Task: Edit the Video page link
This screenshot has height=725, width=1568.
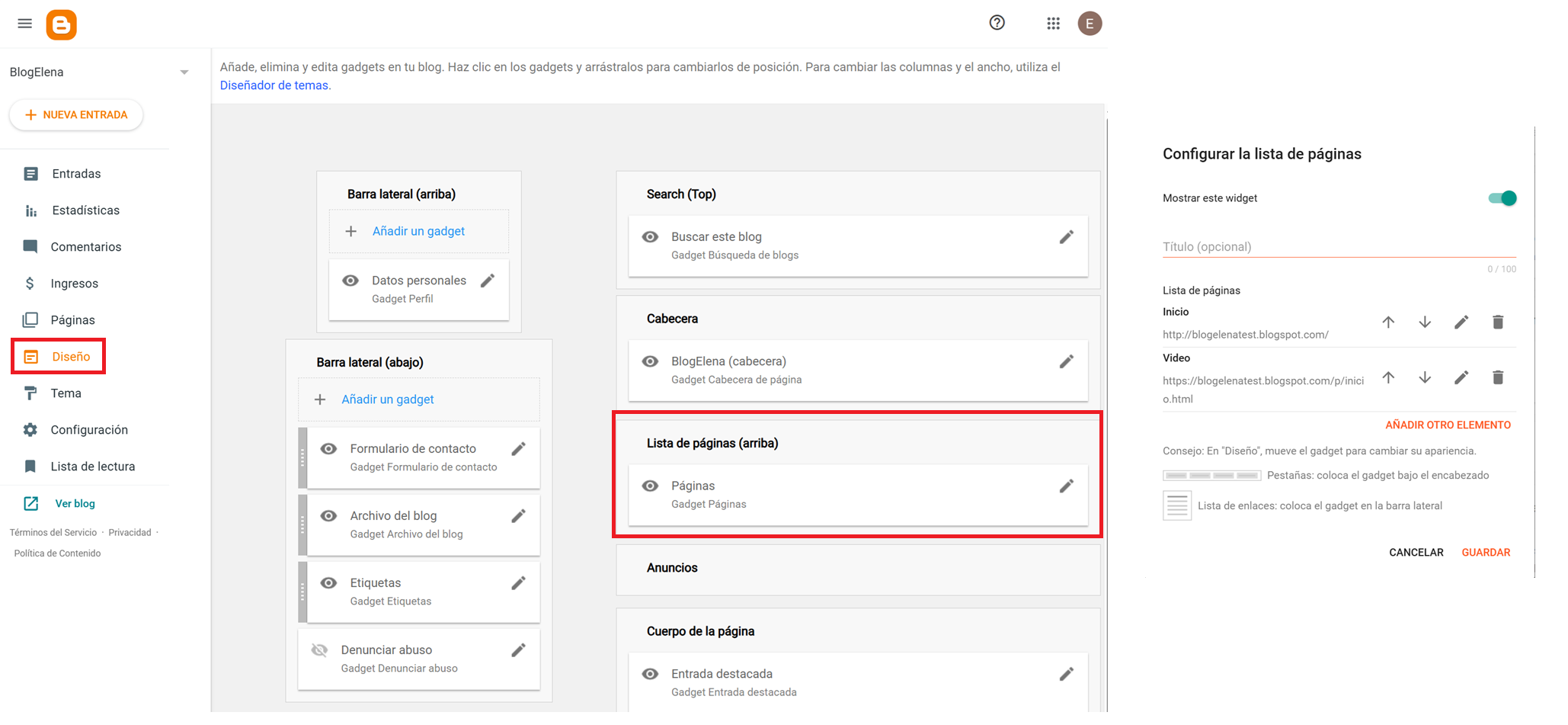Action: coord(1461,378)
